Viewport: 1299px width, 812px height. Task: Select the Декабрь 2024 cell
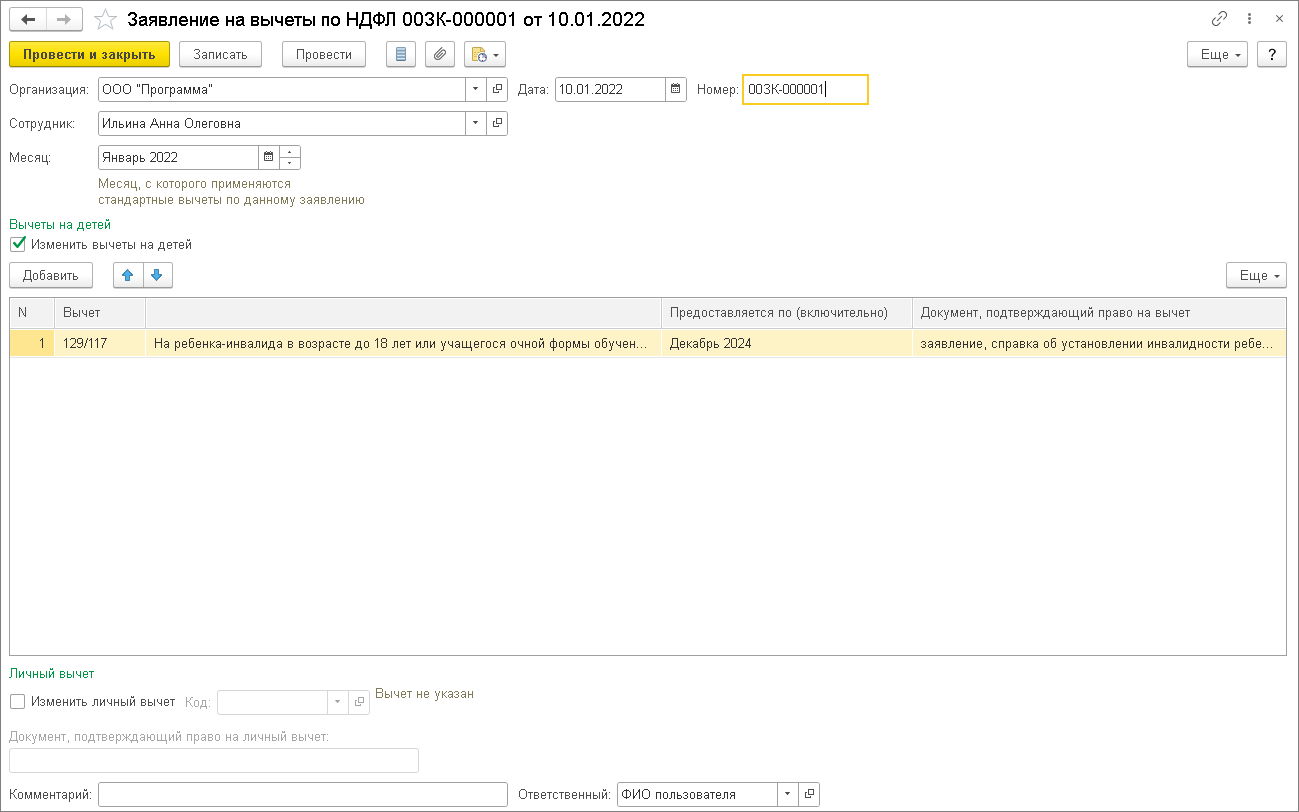(x=787, y=343)
